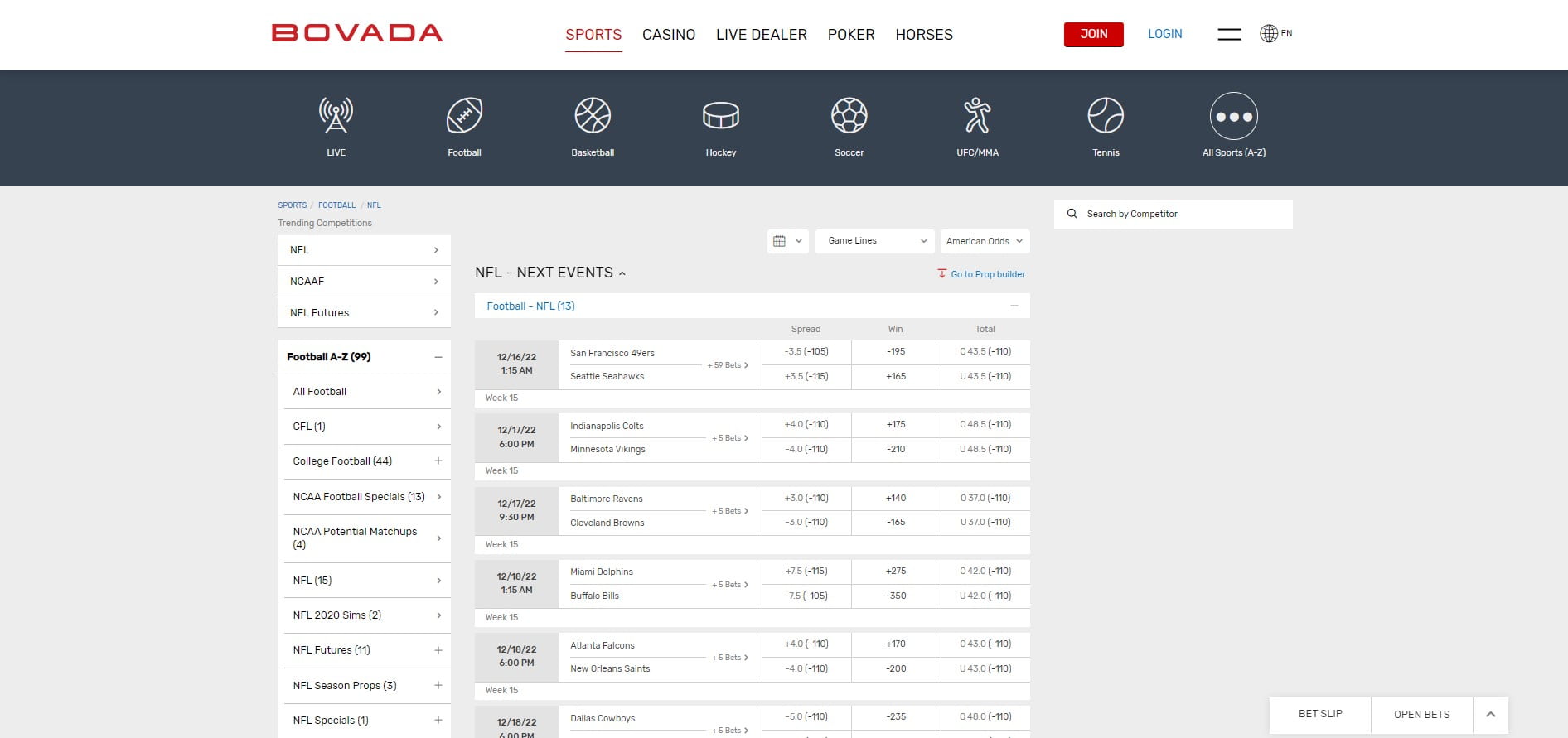
Task: Expand College Football (44) plus
Action: [x=438, y=461]
